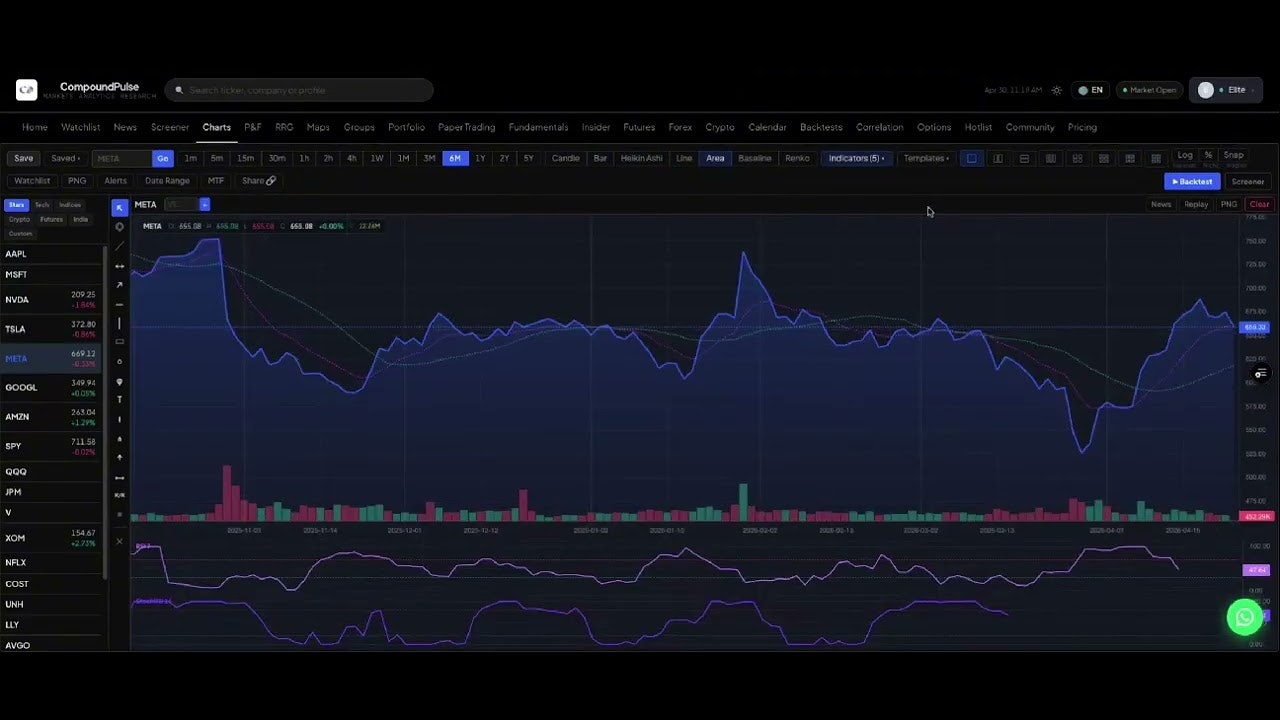This screenshot has width=1280, height=720.
Task: Switch to Crypto watchlist category
Action: pos(19,219)
